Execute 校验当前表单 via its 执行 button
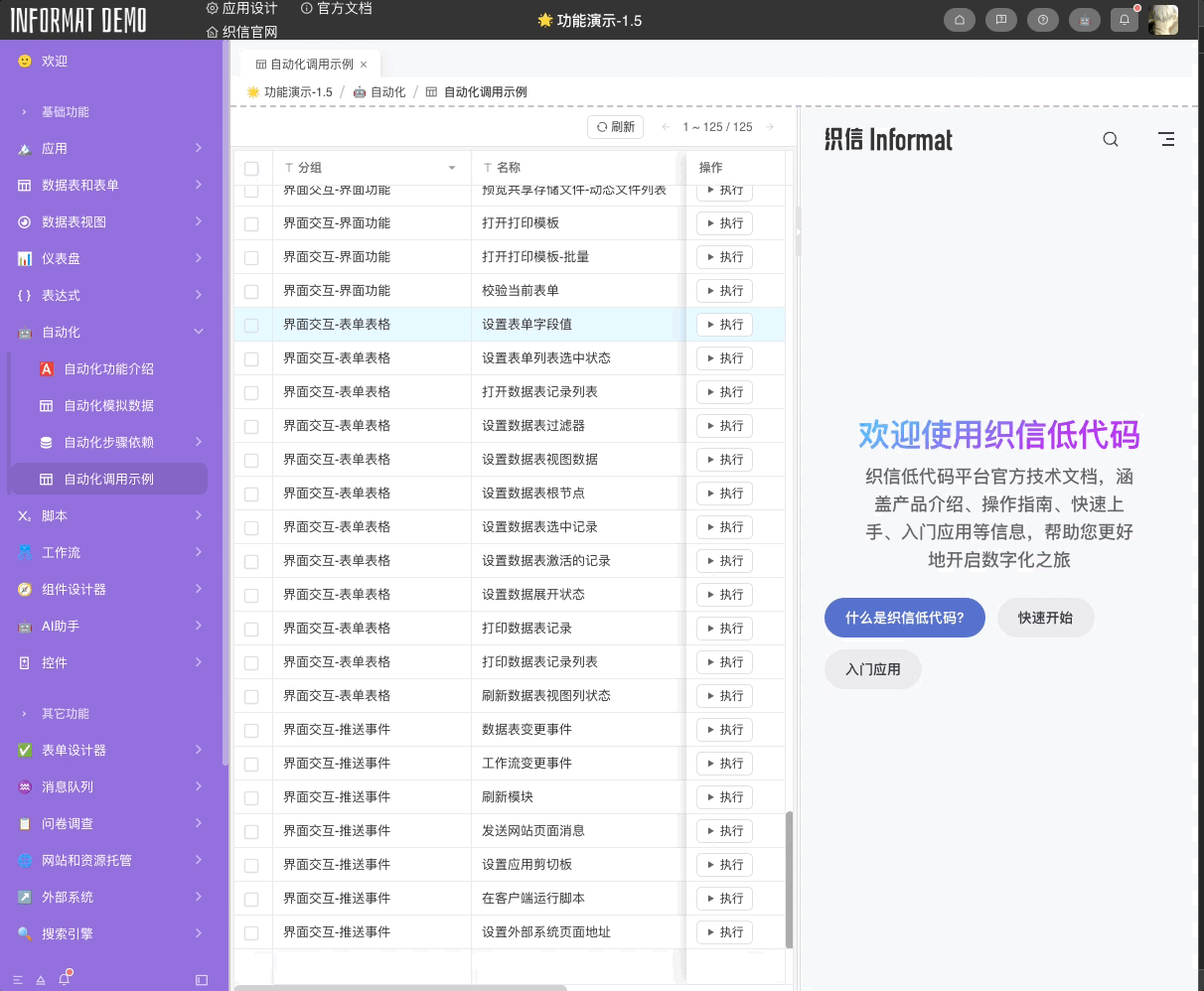Image resolution: width=1204 pixels, height=991 pixels. (724, 291)
